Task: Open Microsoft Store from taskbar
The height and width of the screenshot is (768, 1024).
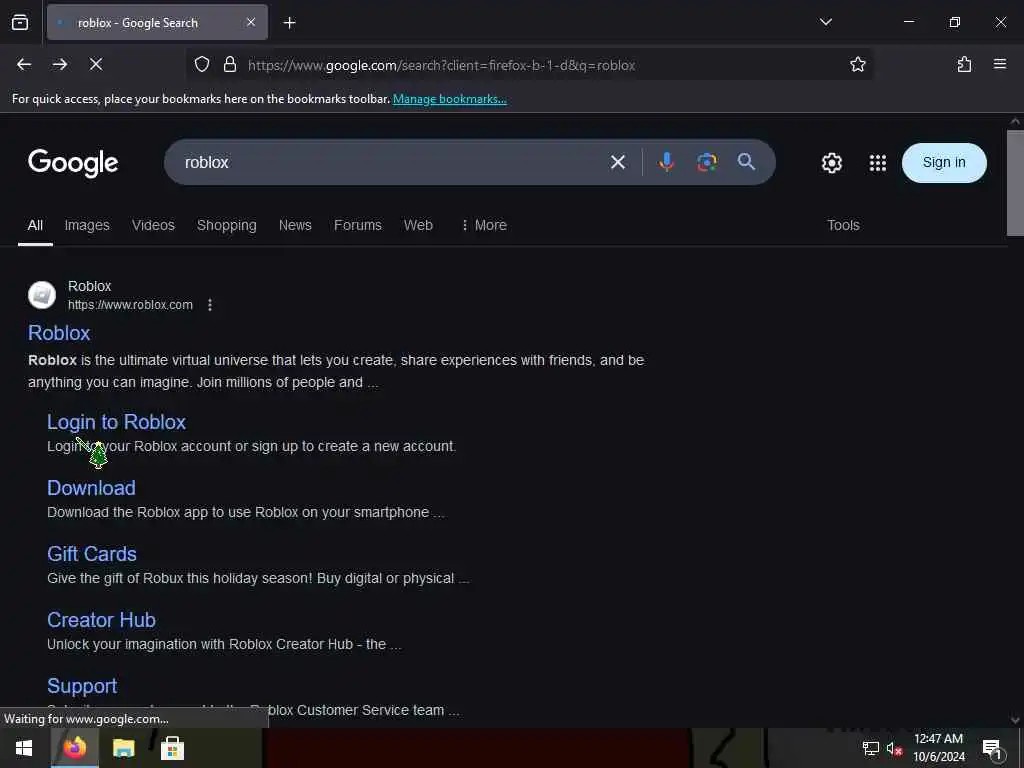Action: (x=172, y=748)
